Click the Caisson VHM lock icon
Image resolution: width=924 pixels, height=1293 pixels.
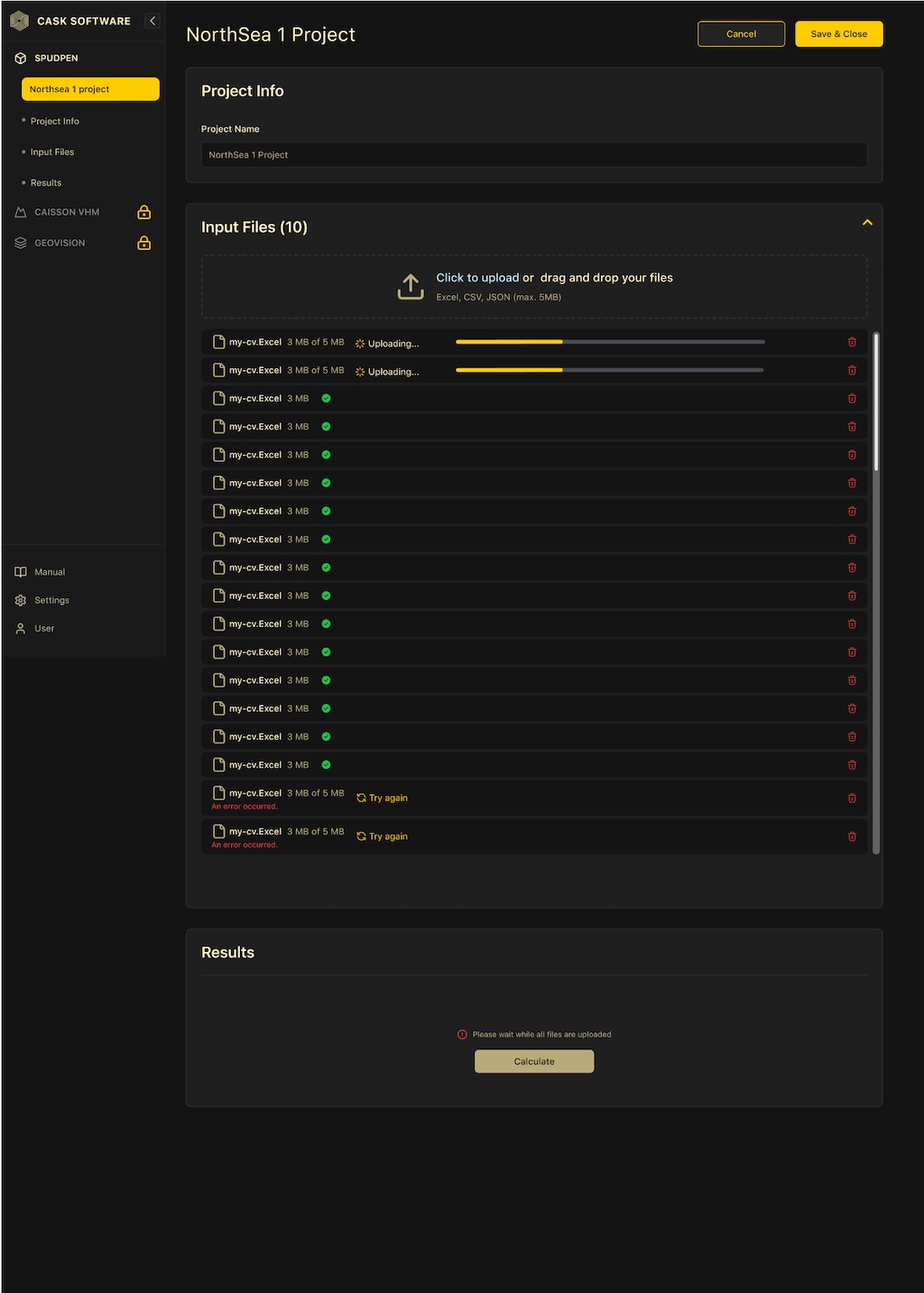point(143,213)
